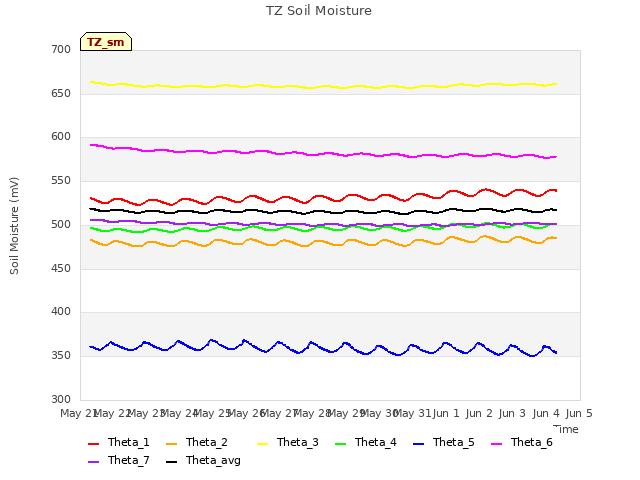The width and height of the screenshot is (640, 480).
Task: Click the Soil Moisture (mV) axis label
Action: coord(14,225)
